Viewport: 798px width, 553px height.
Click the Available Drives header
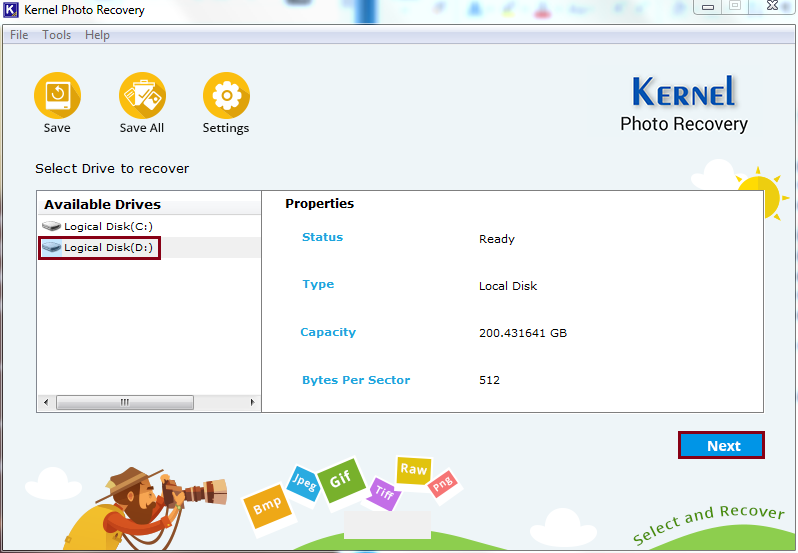(149, 204)
